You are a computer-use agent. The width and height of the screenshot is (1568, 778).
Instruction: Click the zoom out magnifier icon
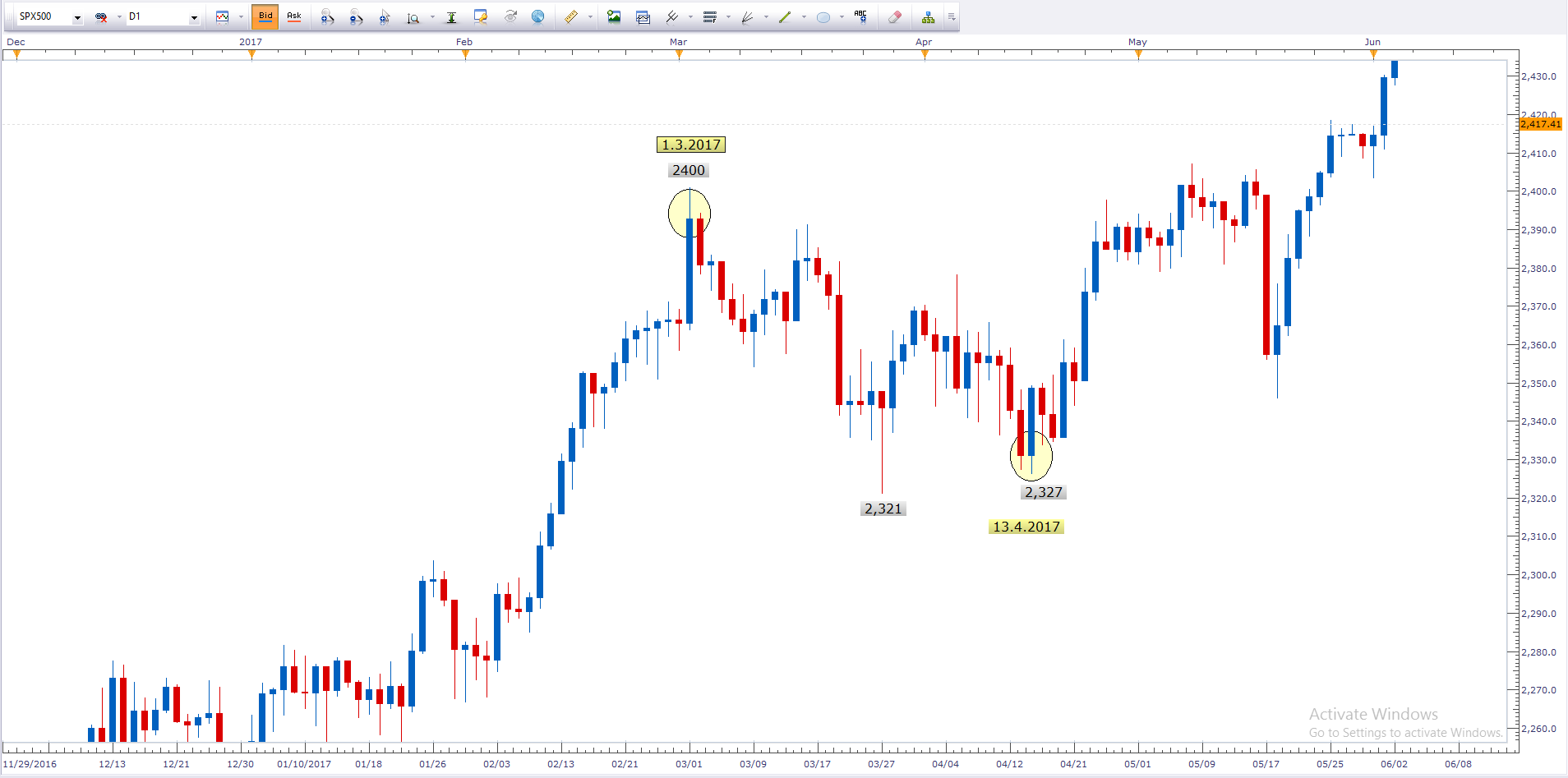[x=356, y=17]
